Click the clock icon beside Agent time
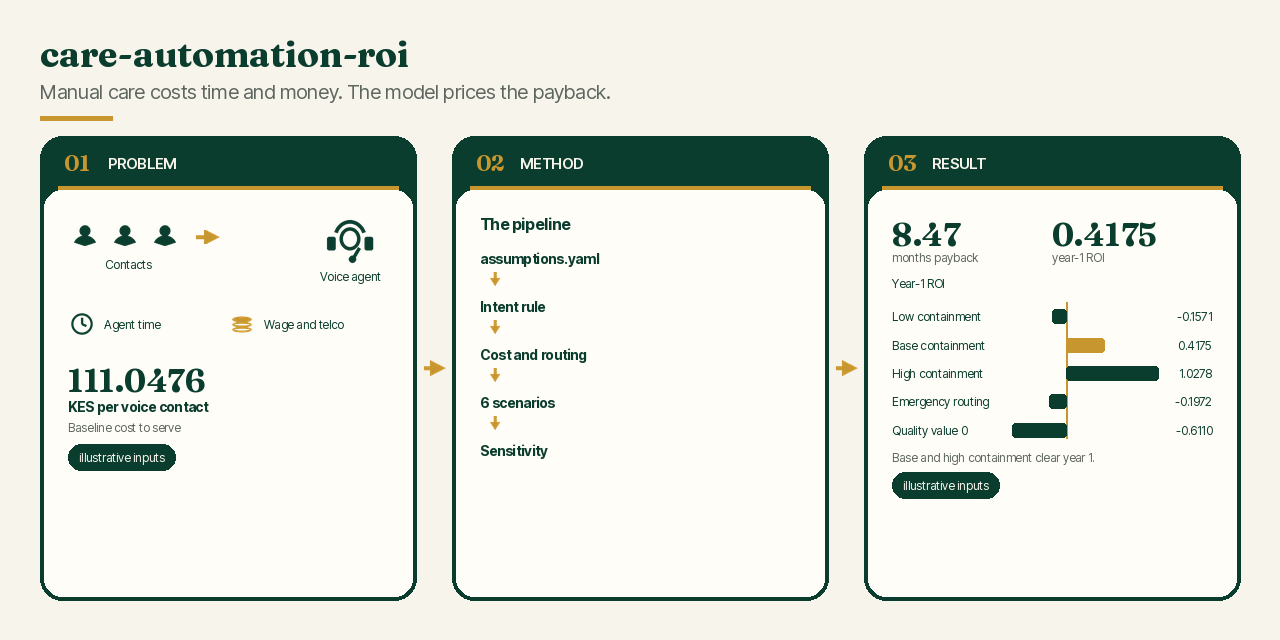The height and width of the screenshot is (640, 1280). pos(82,324)
